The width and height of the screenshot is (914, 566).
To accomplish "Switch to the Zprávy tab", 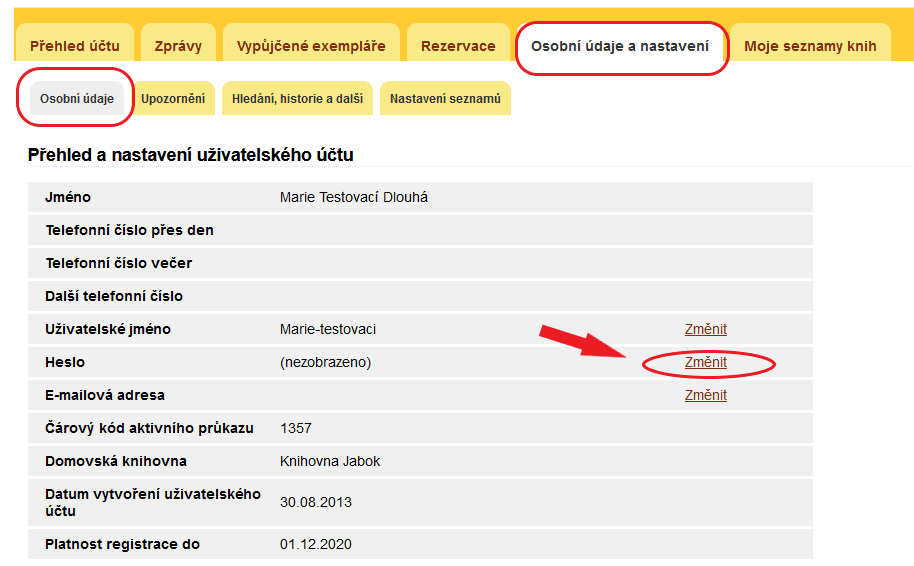I will pos(178,46).
